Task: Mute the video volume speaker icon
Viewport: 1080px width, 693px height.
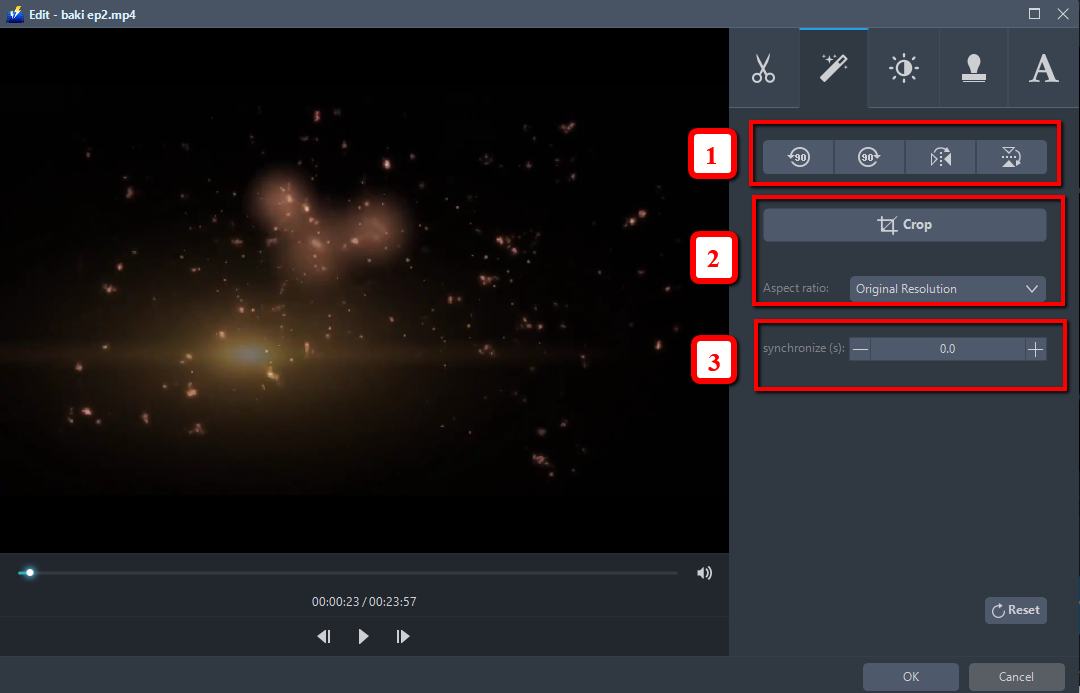Action: pos(704,572)
